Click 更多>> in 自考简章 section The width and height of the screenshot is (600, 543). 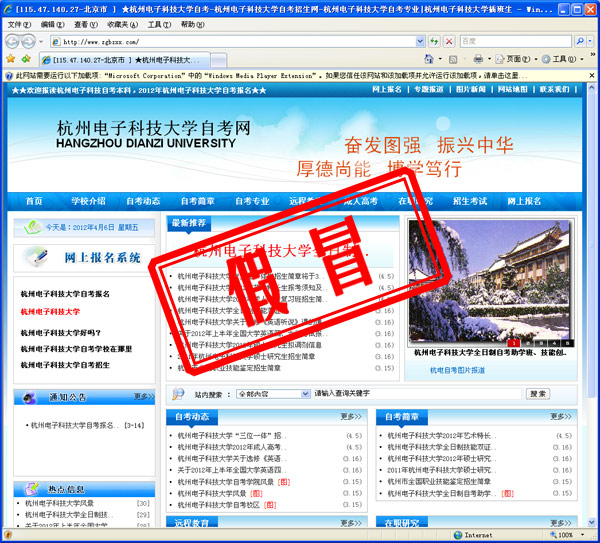pos(561,416)
